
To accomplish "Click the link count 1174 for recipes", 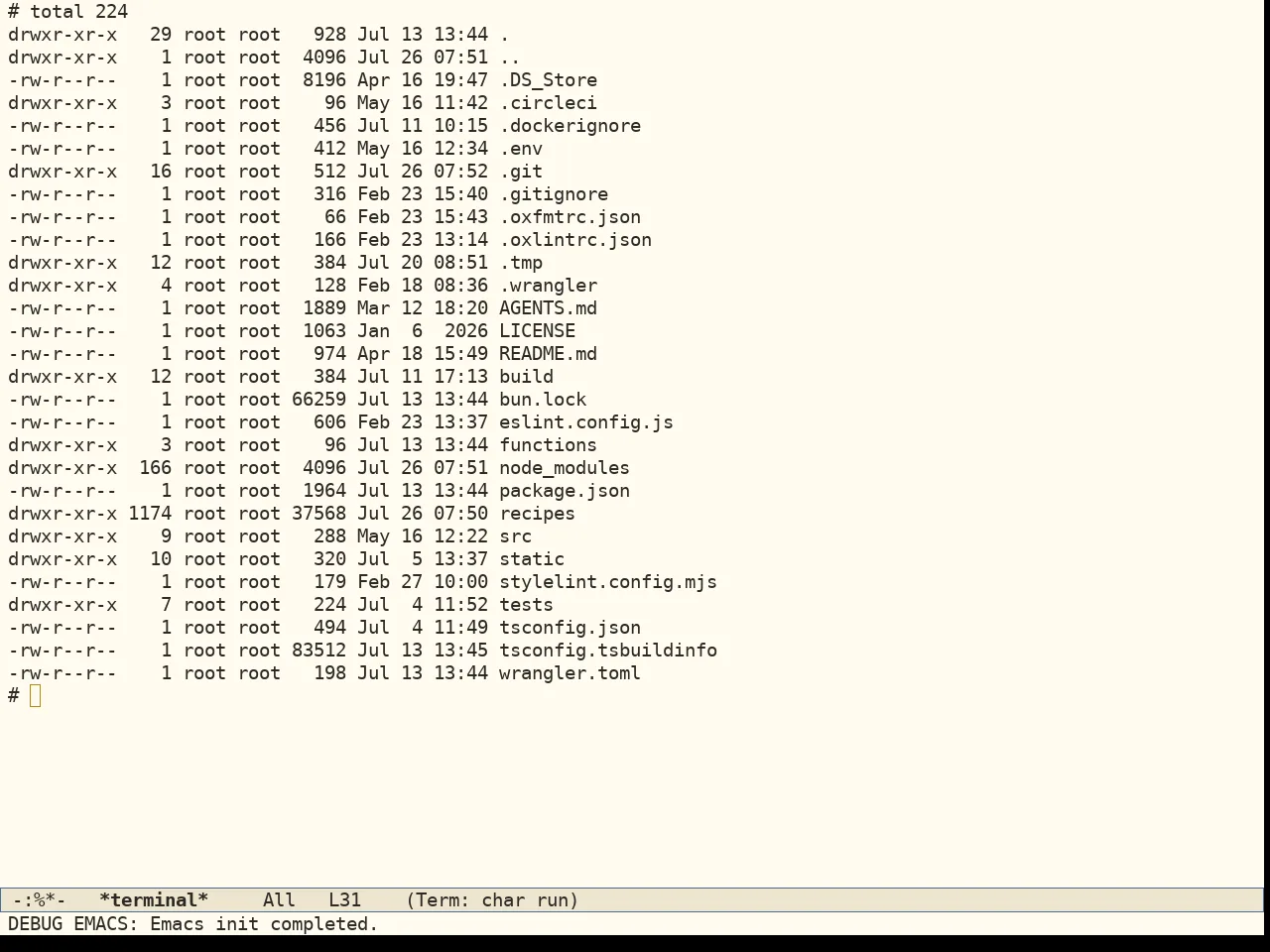I will pyautogui.click(x=150, y=514).
